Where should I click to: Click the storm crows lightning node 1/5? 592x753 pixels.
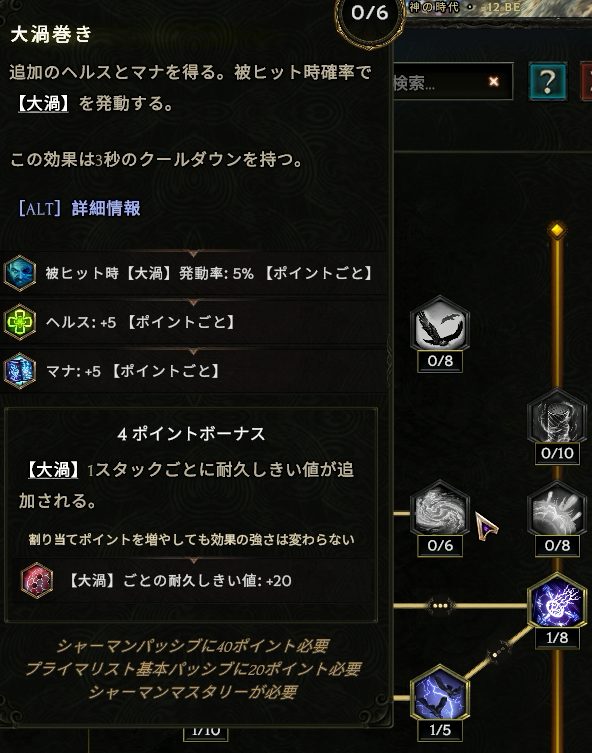tap(440, 693)
